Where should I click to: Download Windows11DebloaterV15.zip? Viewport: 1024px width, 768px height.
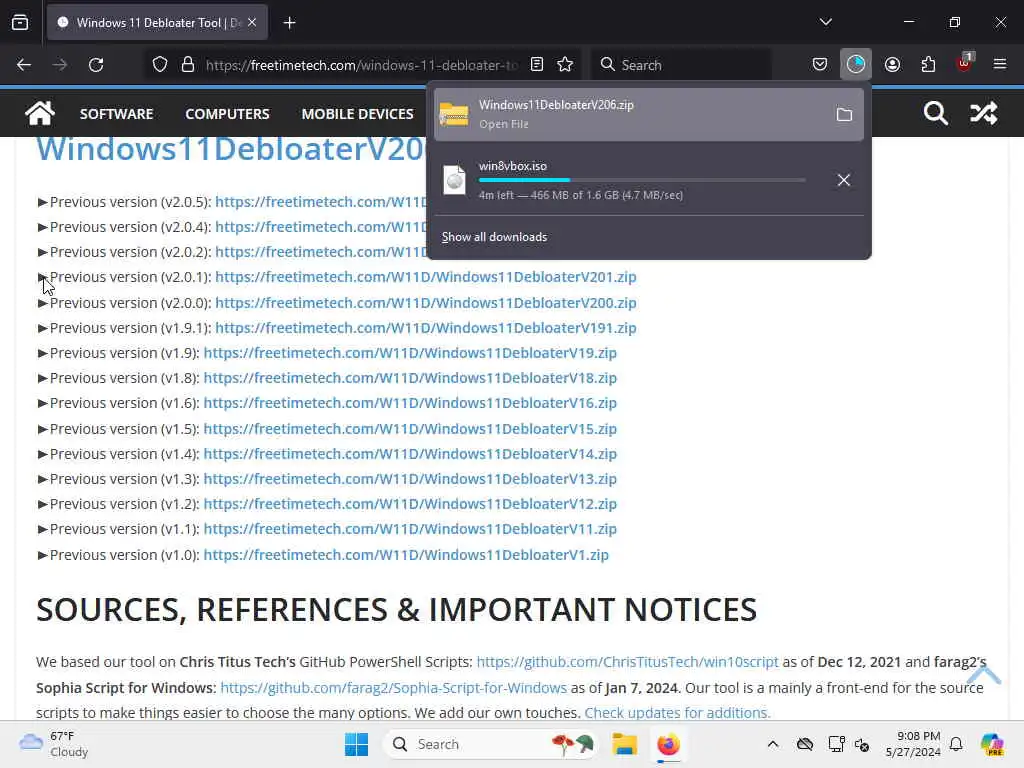click(410, 429)
